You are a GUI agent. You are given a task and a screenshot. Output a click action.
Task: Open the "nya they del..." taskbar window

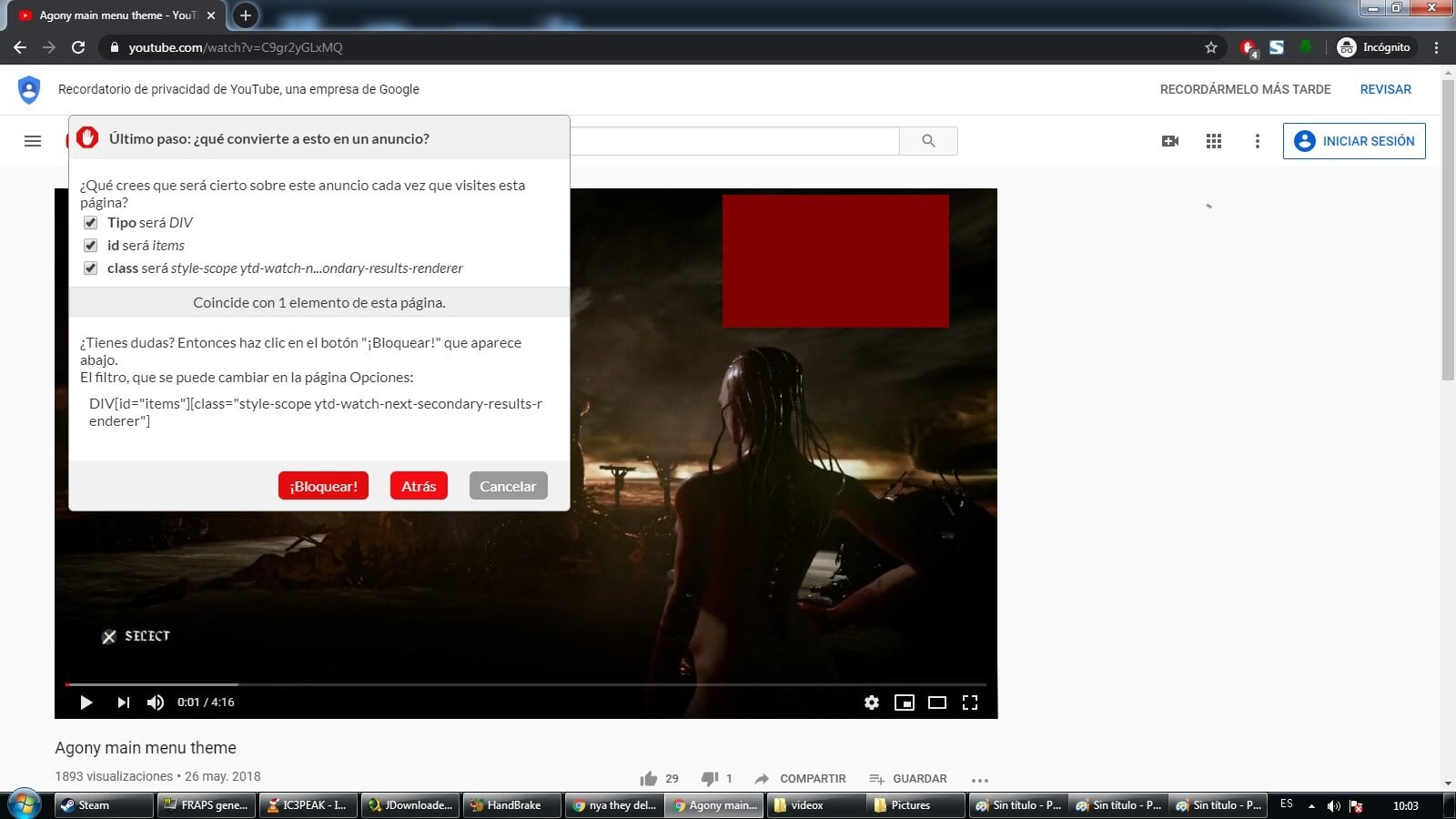point(614,805)
